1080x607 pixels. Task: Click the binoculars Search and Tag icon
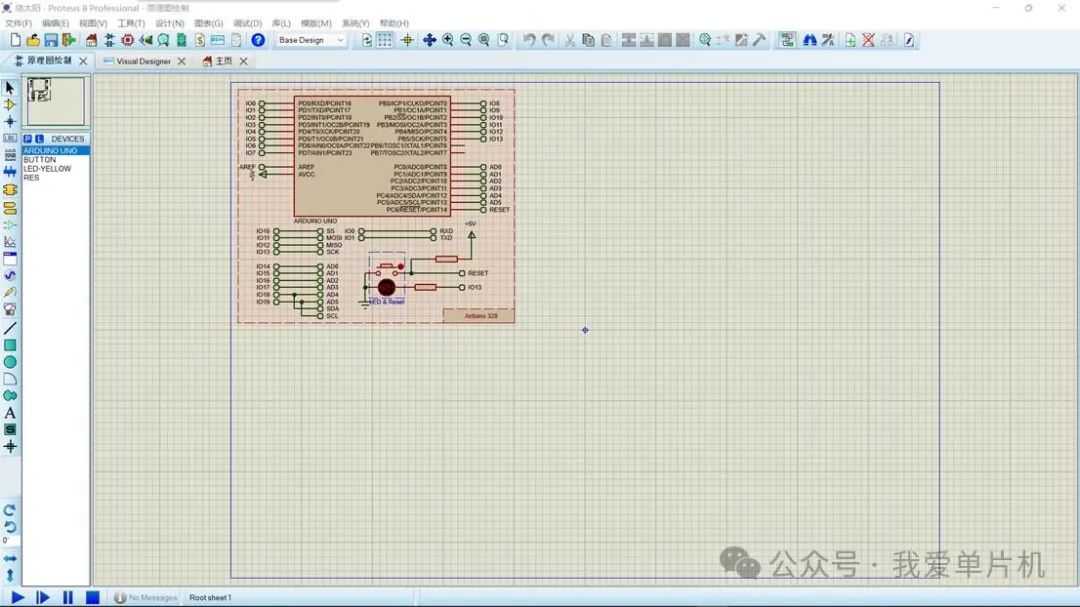[810, 40]
